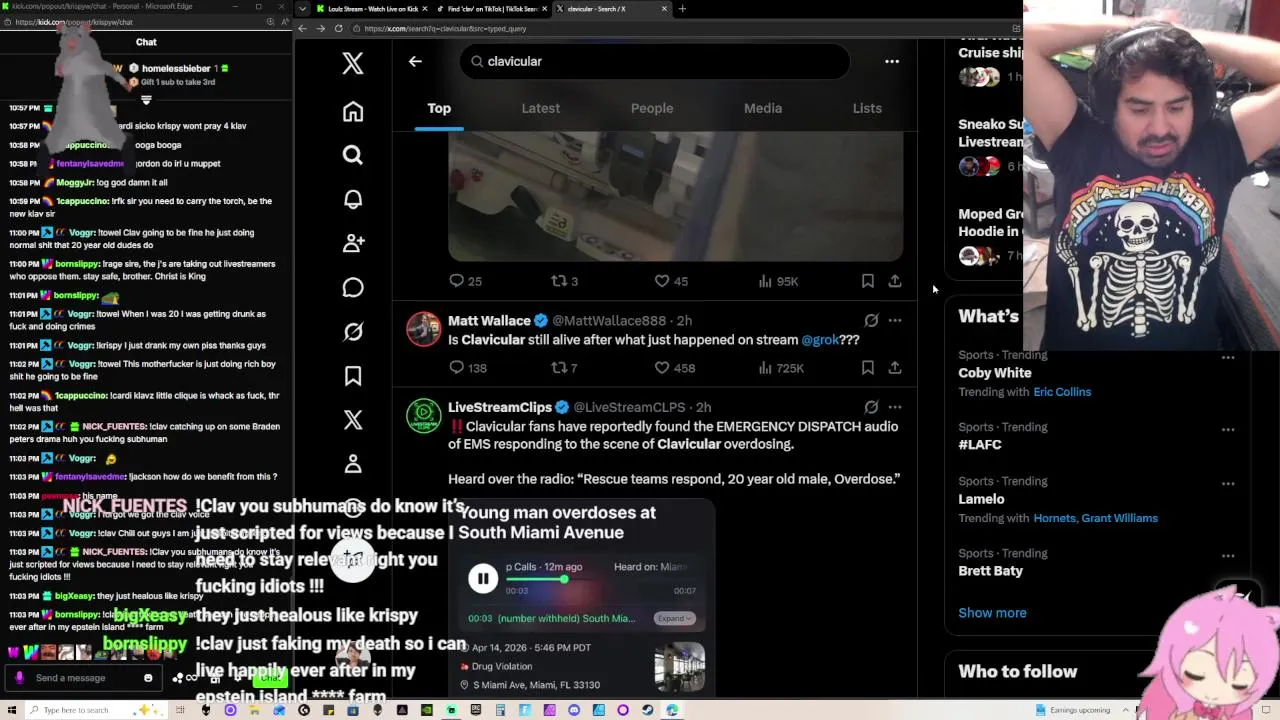Screen dimensions: 1280x720
Task: Open more options on Matt Wallace's post
Action: coord(894,320)
